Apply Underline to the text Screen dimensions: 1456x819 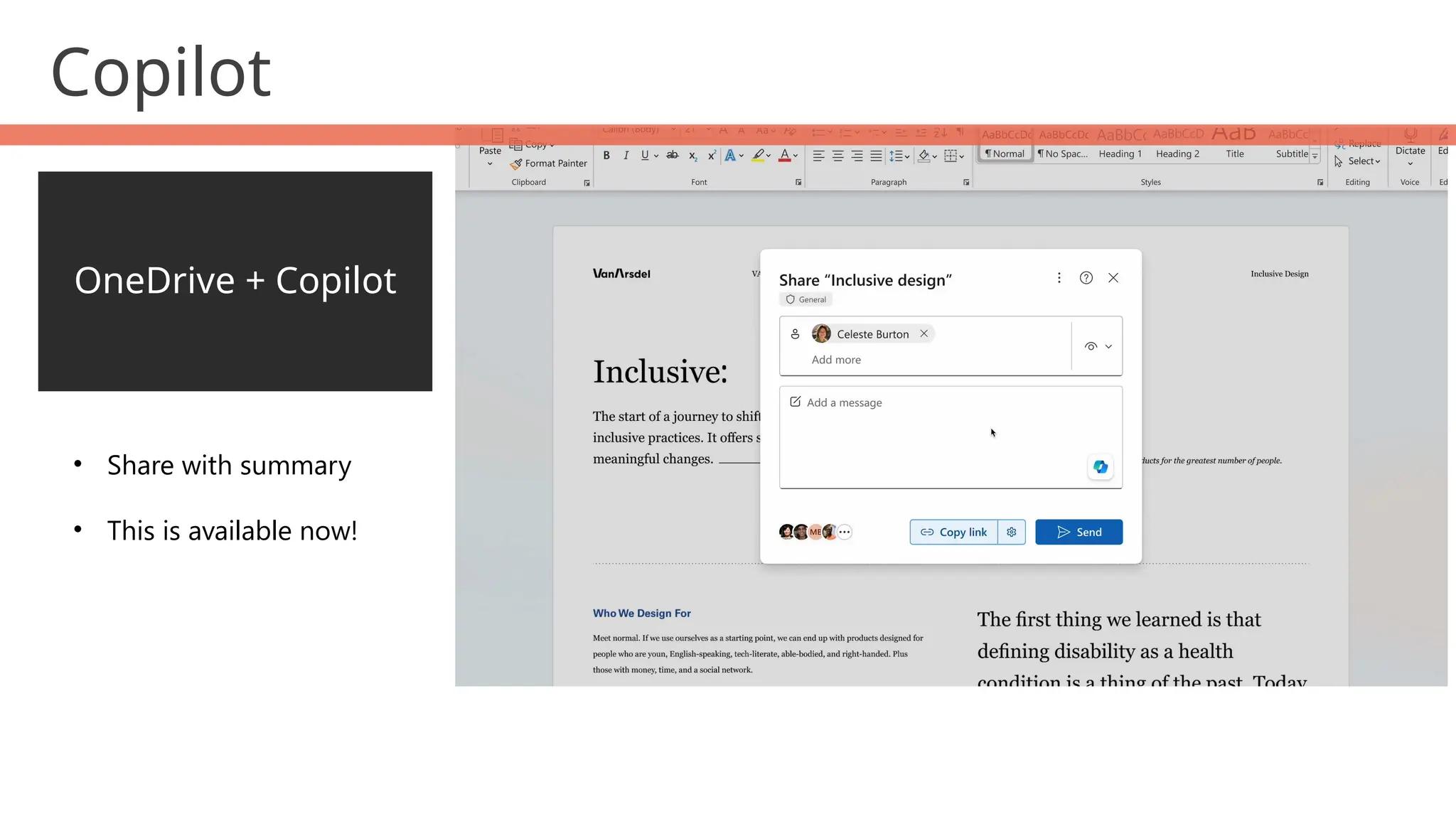click(645, 156)
